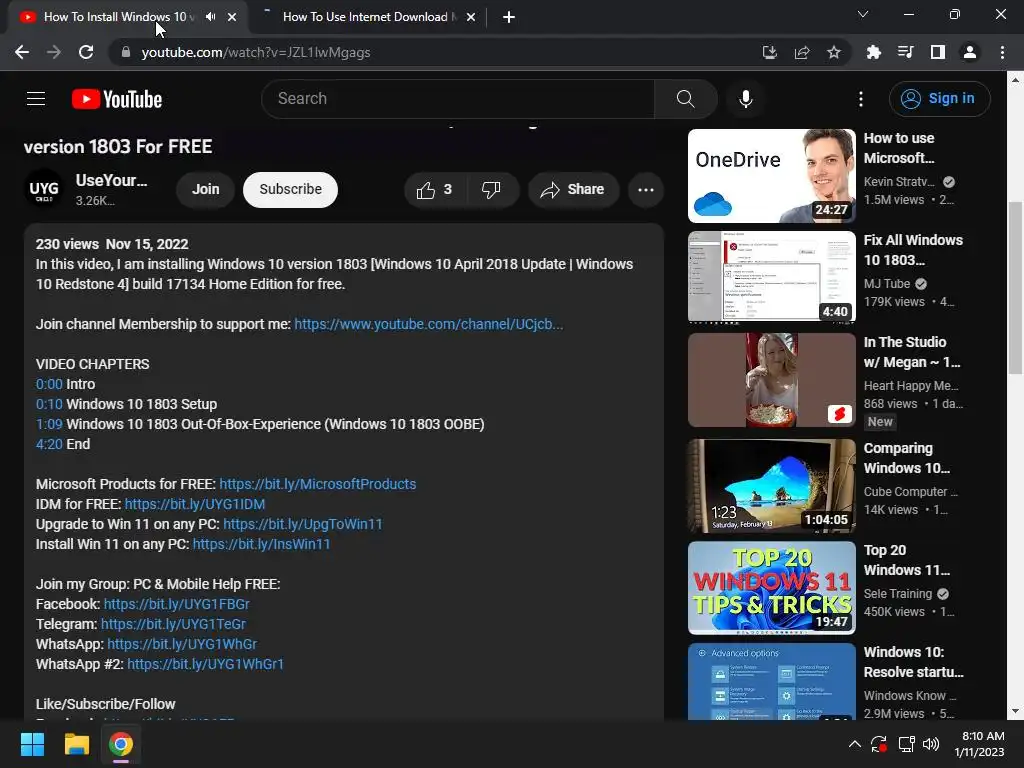Open Comparing Windows 10 video thumbnail
The image size is (1024, 768).
click(771, 486)
